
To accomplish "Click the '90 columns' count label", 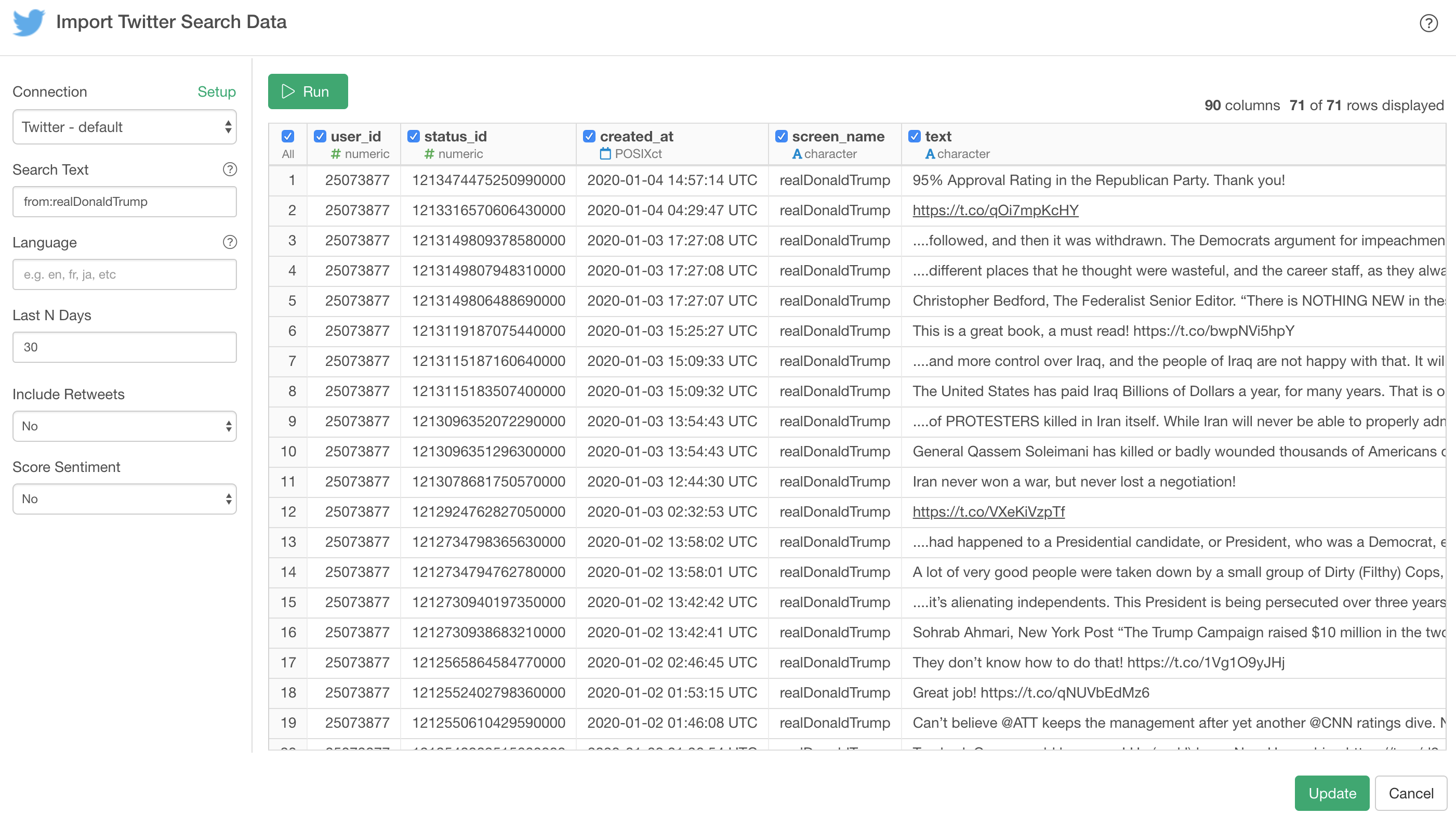I will [1242, 105].
